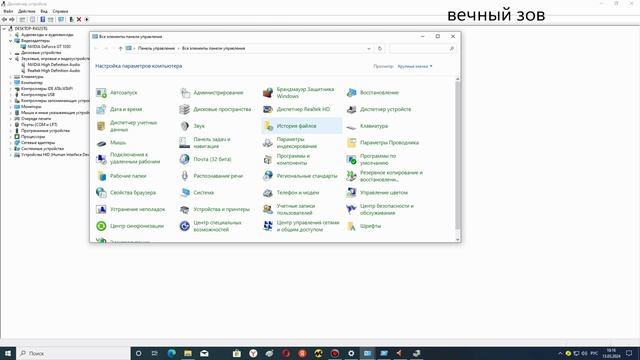Open Диспетчер учетных данных
The height and width of the screenshot is (360, 640).
[127, 126]
